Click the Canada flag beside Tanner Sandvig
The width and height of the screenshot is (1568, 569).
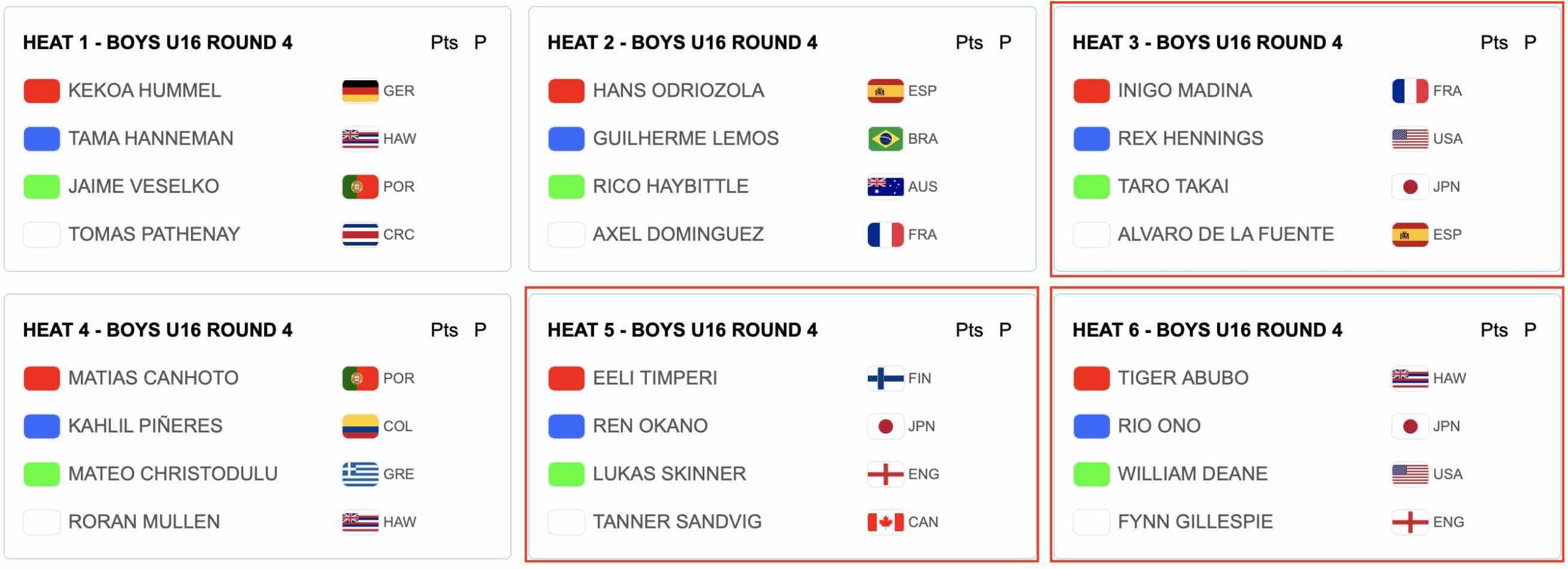pyautogui.click(x=884, y=521)
